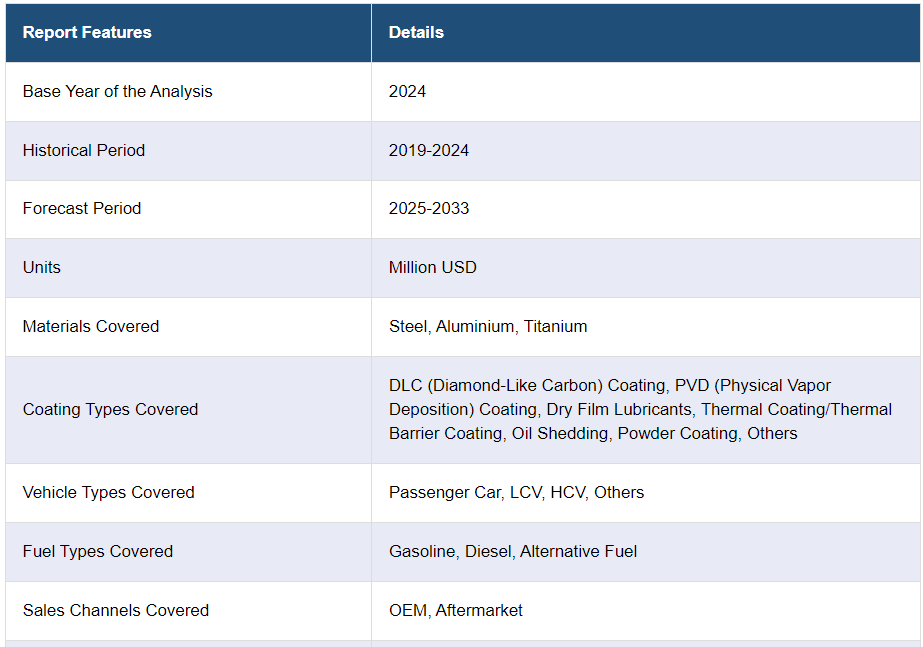Select the Materials Covered label
Image resolution: width=923 pixels, height=647 pixels.
(x=91, y=326)
